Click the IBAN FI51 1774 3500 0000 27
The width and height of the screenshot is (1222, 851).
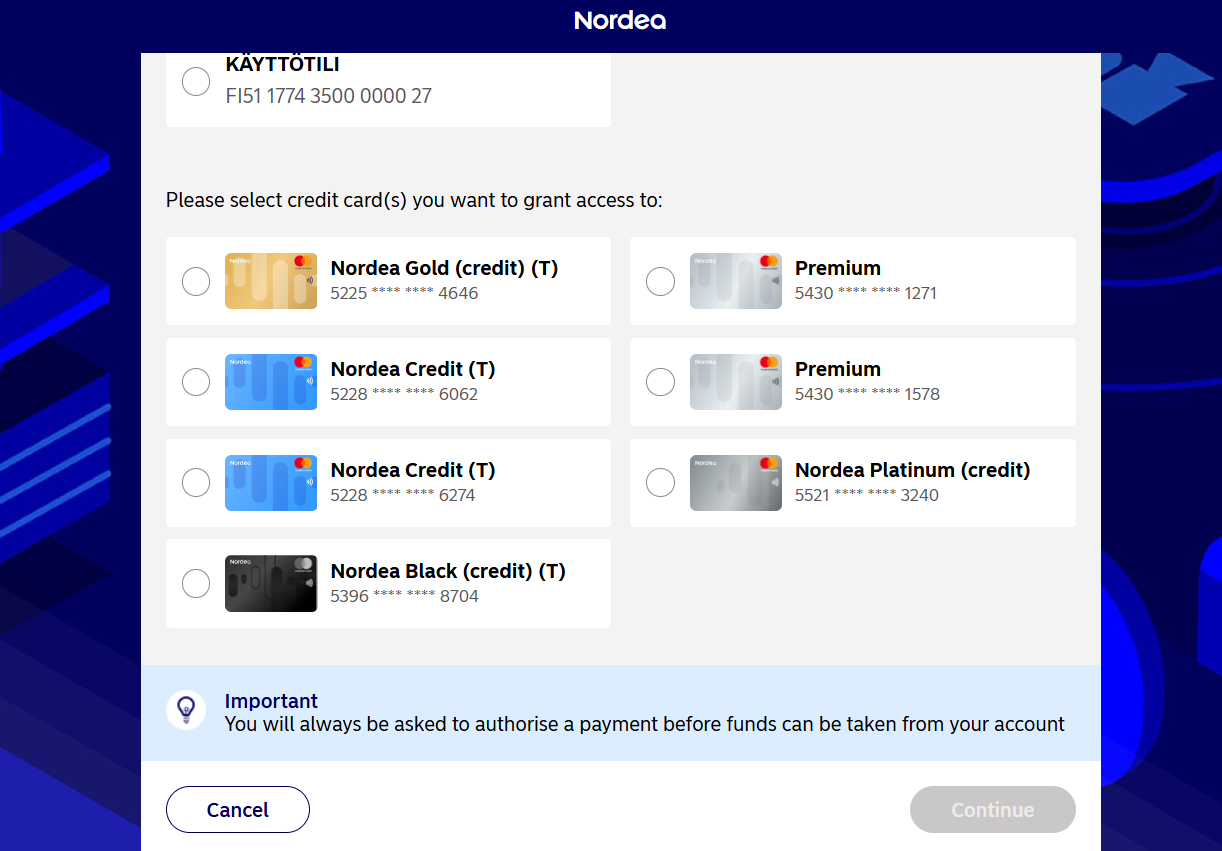329,96
